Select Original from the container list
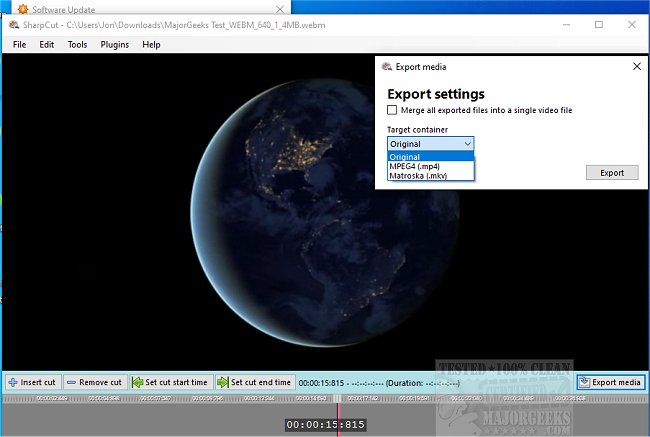 click(x=430, y=156)
